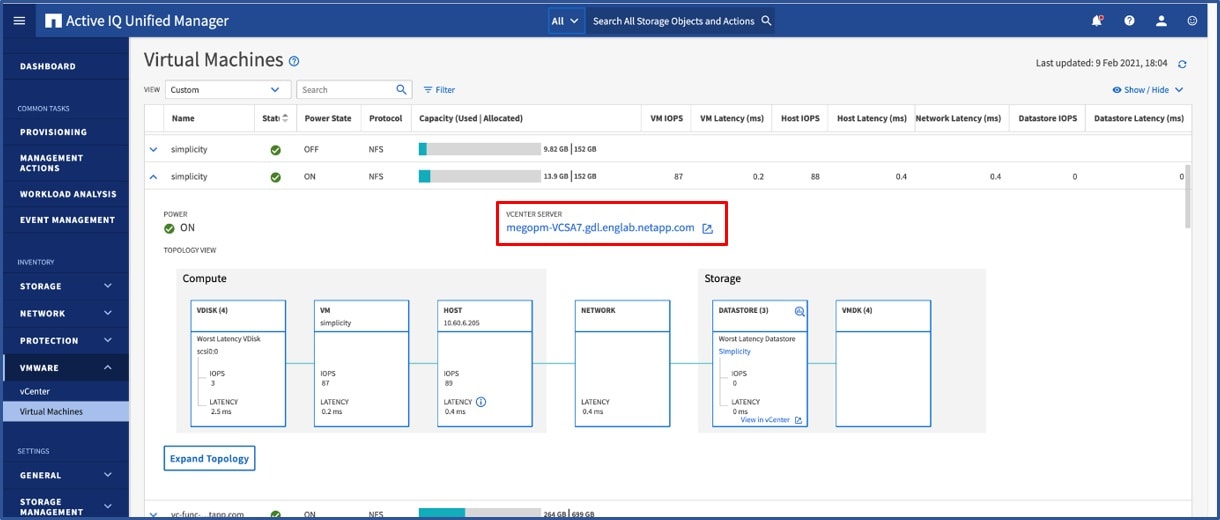
Task: Click the table Search input field
Action: pyautogui.click(x=346, y=90)
